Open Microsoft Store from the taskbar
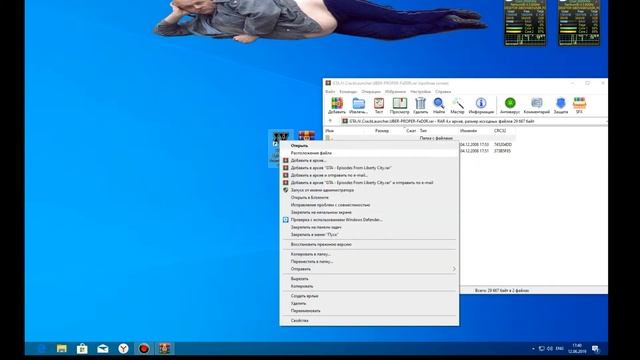Image resolution: width=640 pixels, height=360 pixels. click(x=82, y=349)
